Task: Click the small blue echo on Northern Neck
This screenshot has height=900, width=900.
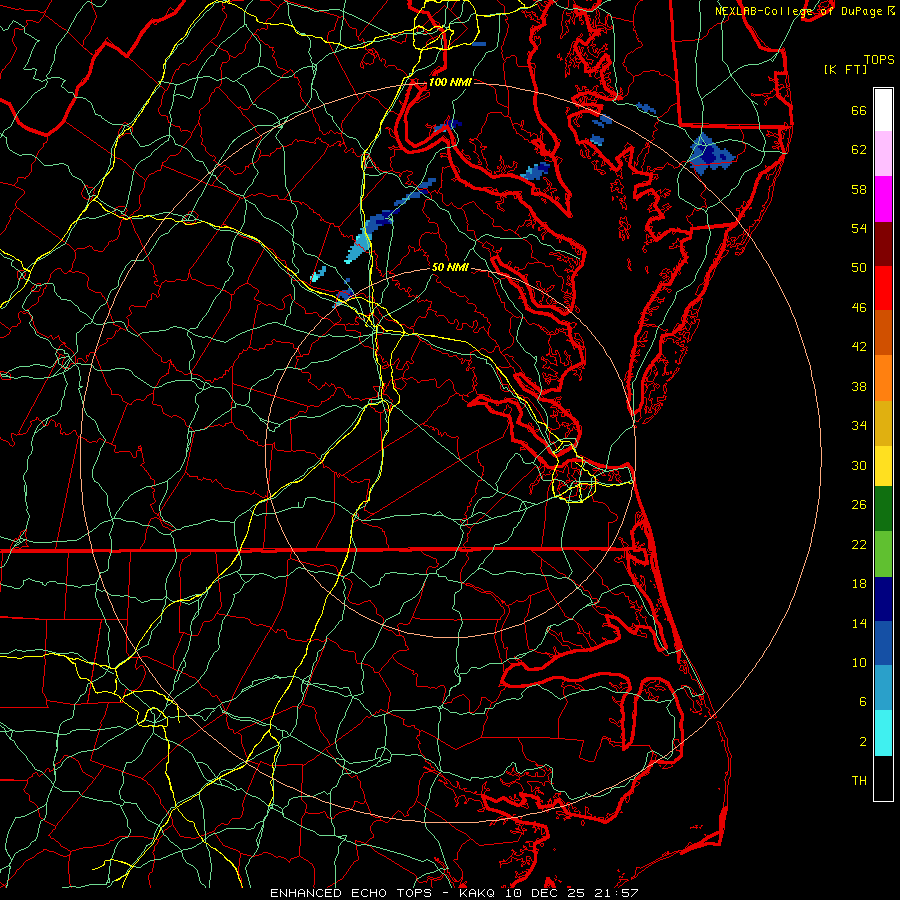Action: 535,170
